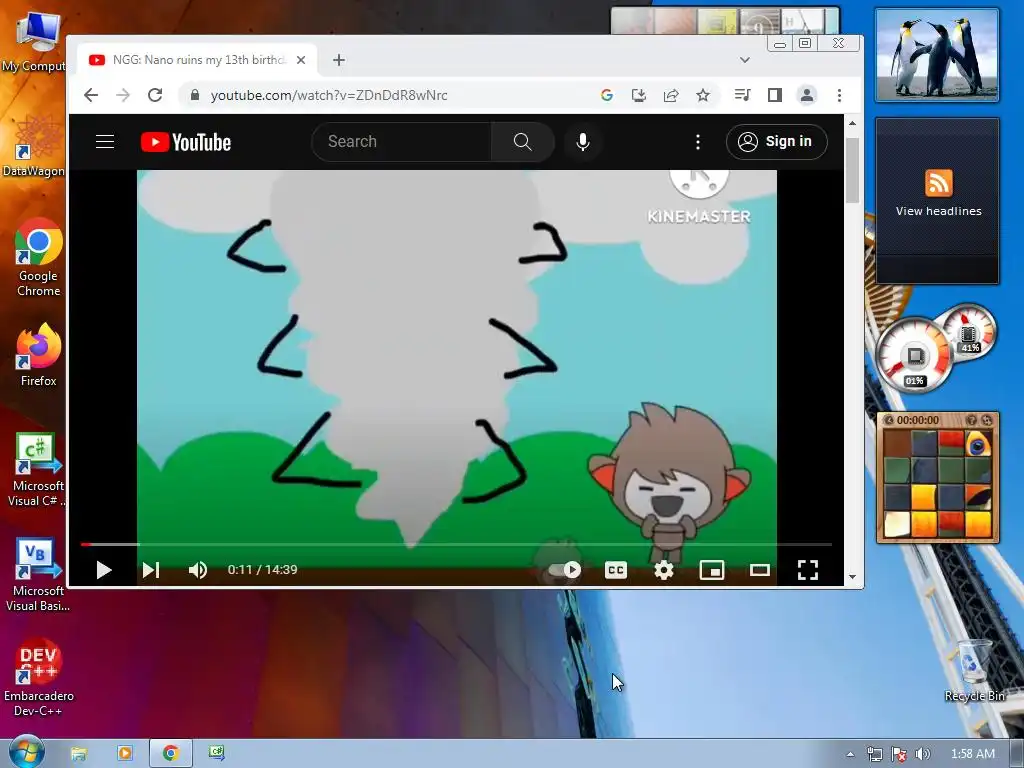The height and width of the screenshot is (768, 1024).
Task: Click the page scrollbar down arrow
Action: [852, 577]
